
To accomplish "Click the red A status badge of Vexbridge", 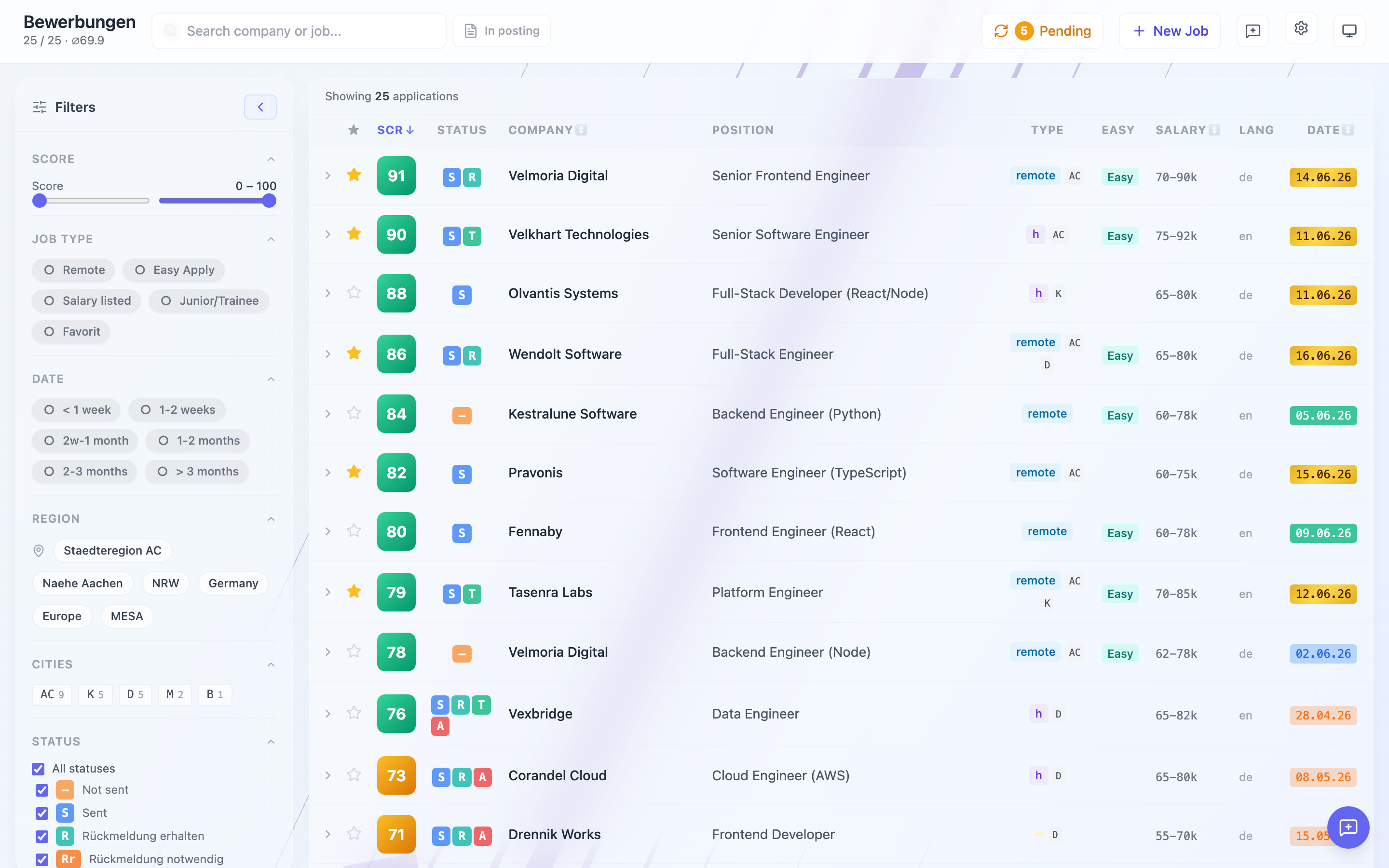I will [440, 726].
